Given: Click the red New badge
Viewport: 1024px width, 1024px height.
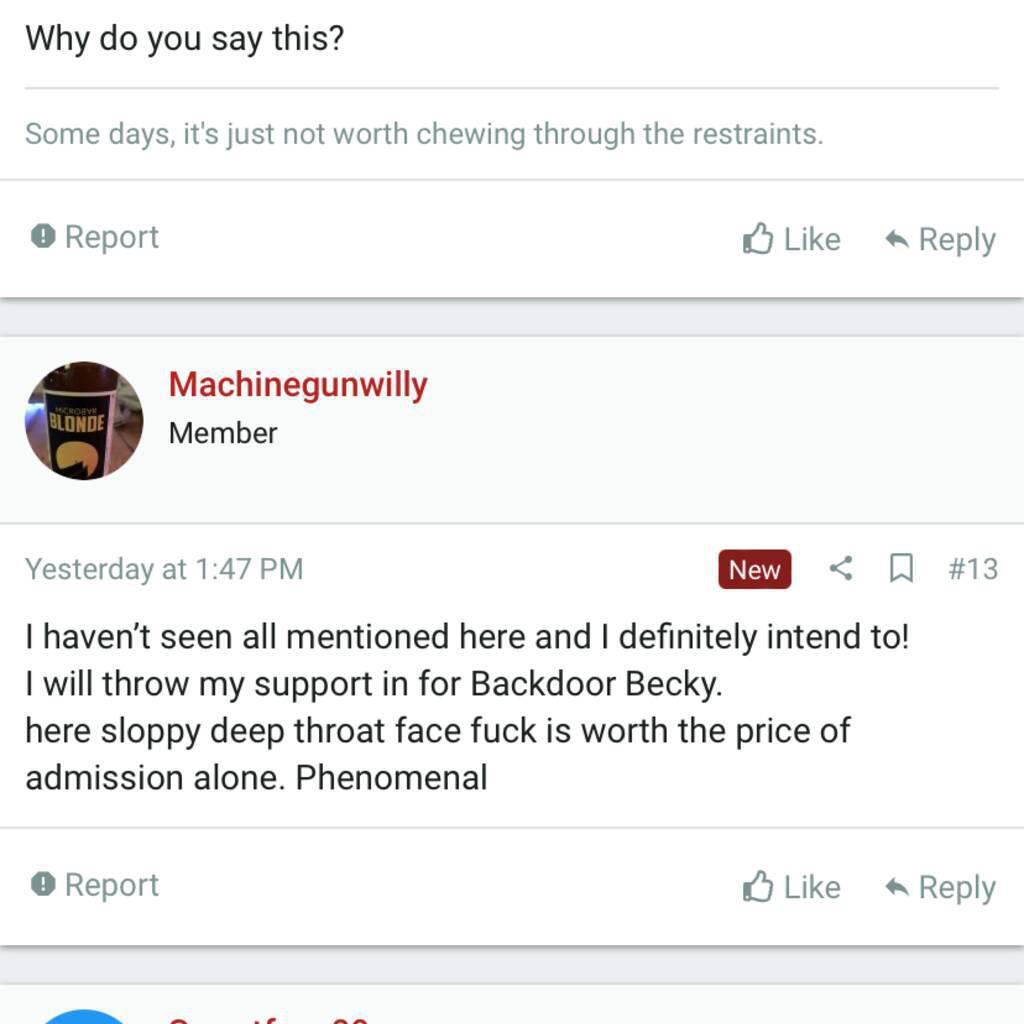Looking at the screenshot, I should [x=754, y=569].
